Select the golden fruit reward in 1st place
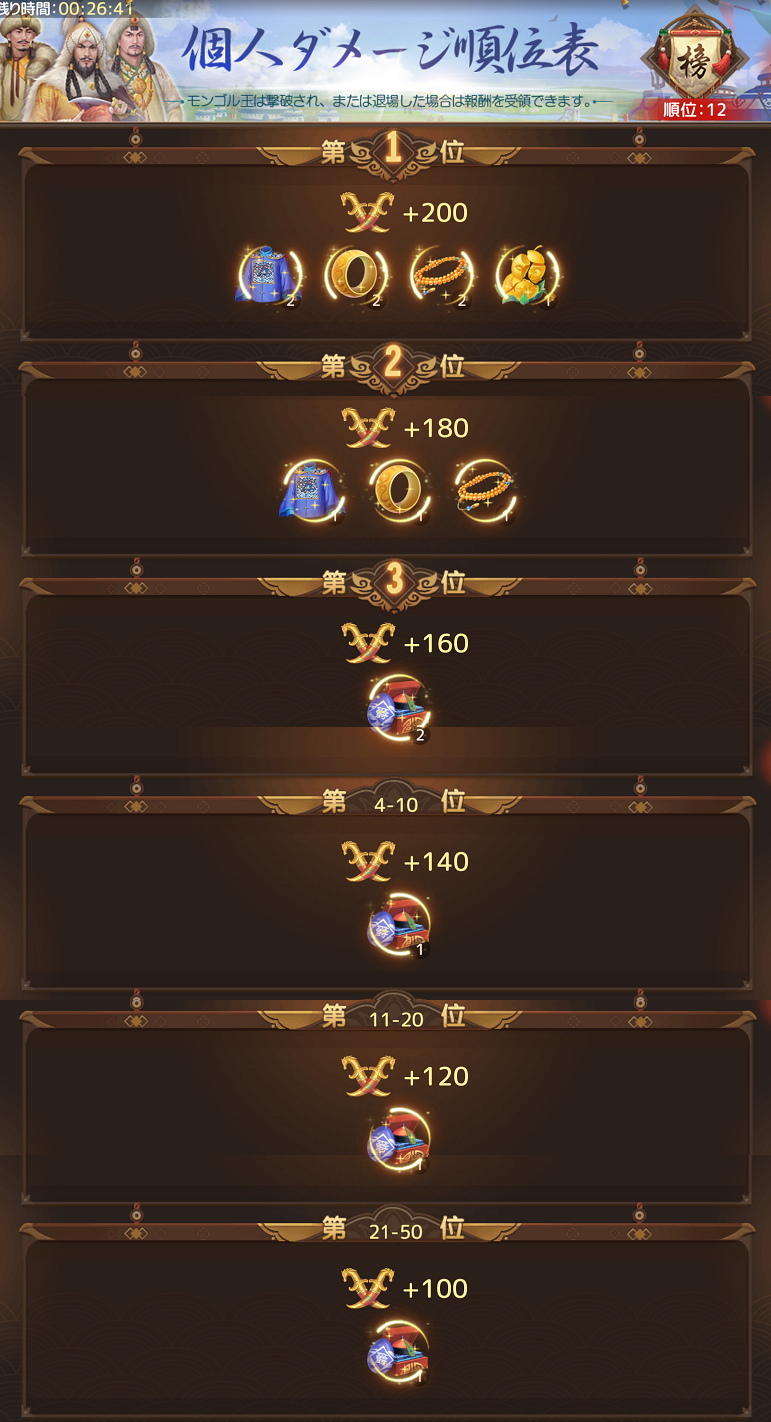Viewport: 771px width, 1422px height. point(528,275)
